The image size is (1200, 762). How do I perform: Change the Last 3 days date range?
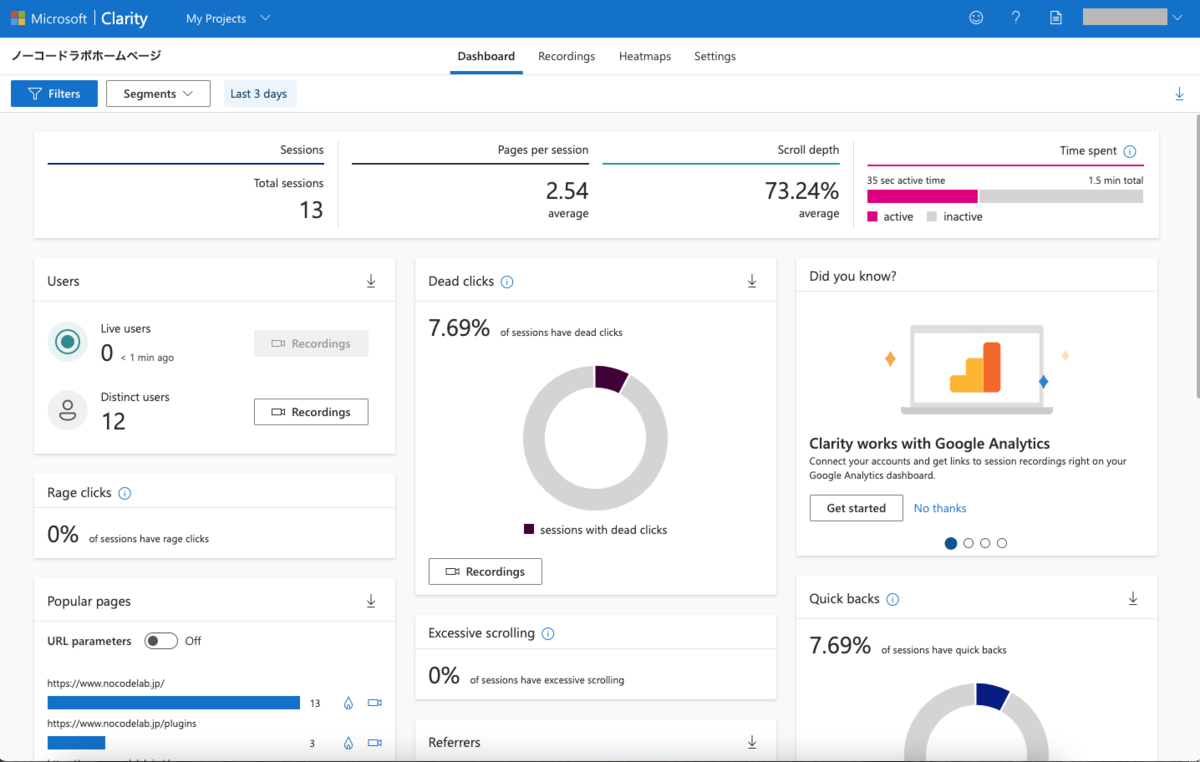tap(259, 94)
